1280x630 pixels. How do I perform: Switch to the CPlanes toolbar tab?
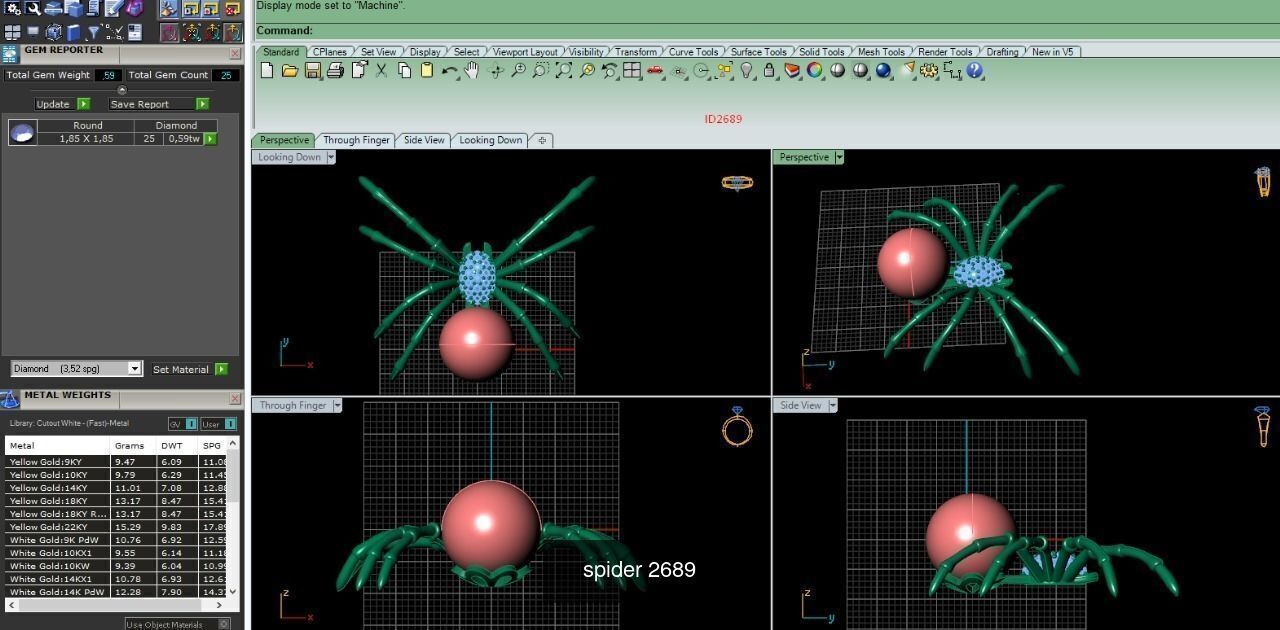click(x=329, y=52)
